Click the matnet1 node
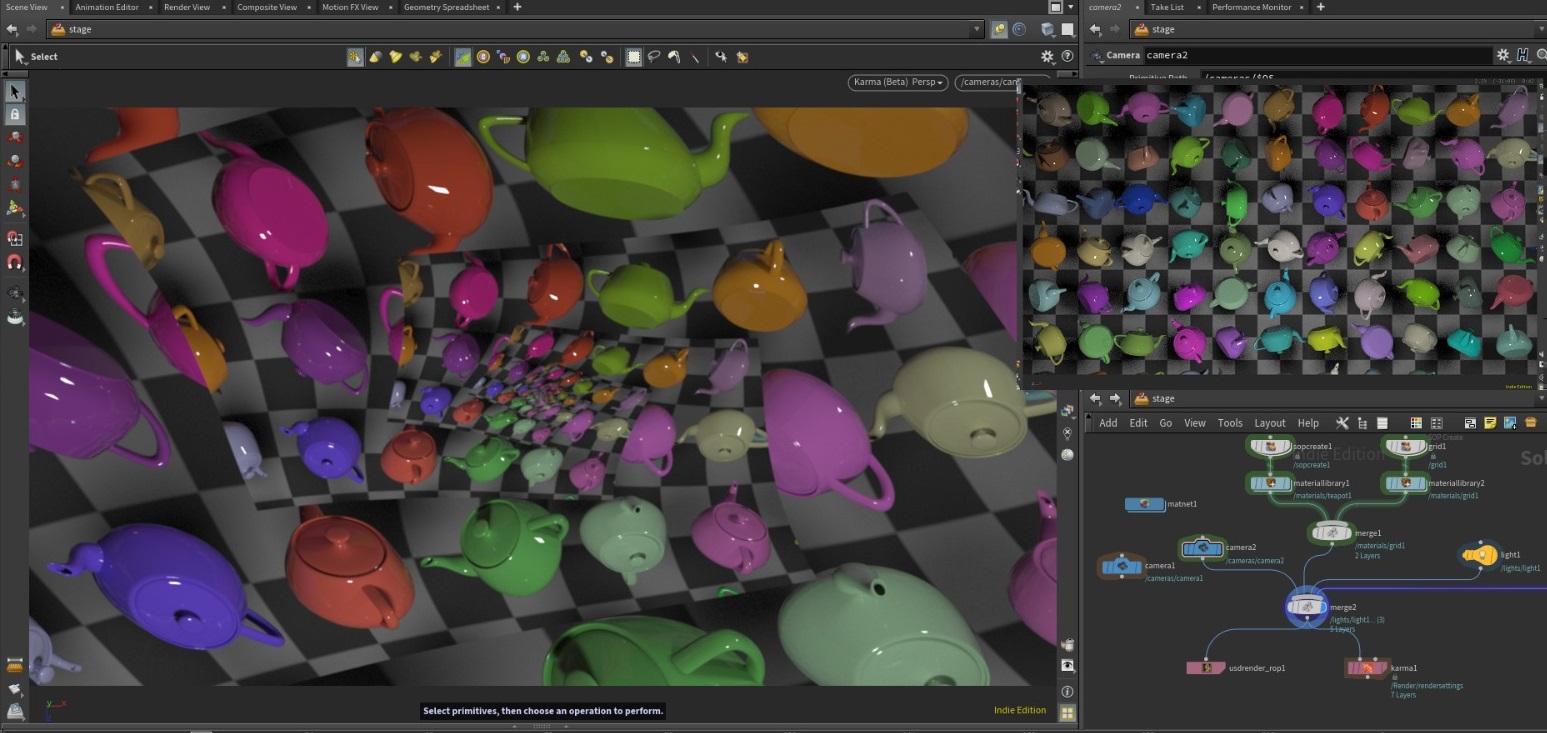Image resolution: width=1547 pixels, height=733 pixels. click(x=1145, y=505)
